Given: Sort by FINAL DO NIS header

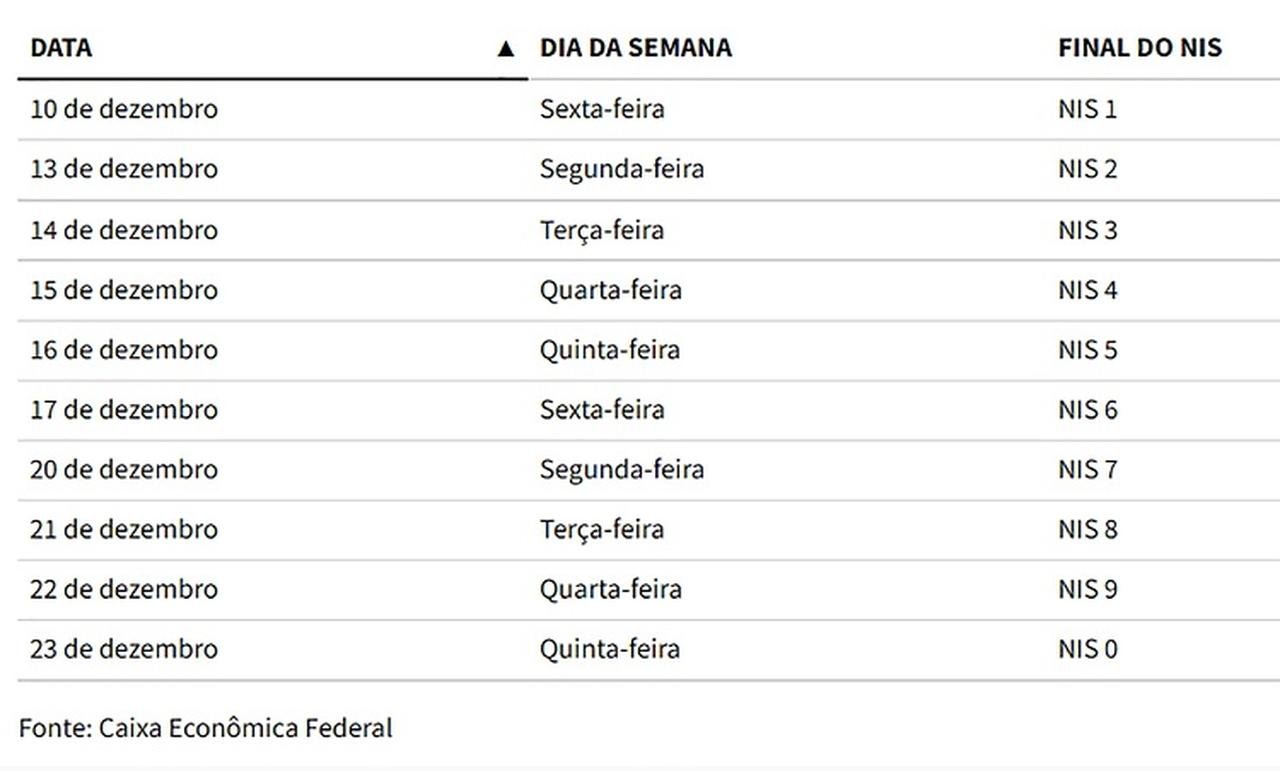Looking at the screenshot, I should (x=1139, y=48).
